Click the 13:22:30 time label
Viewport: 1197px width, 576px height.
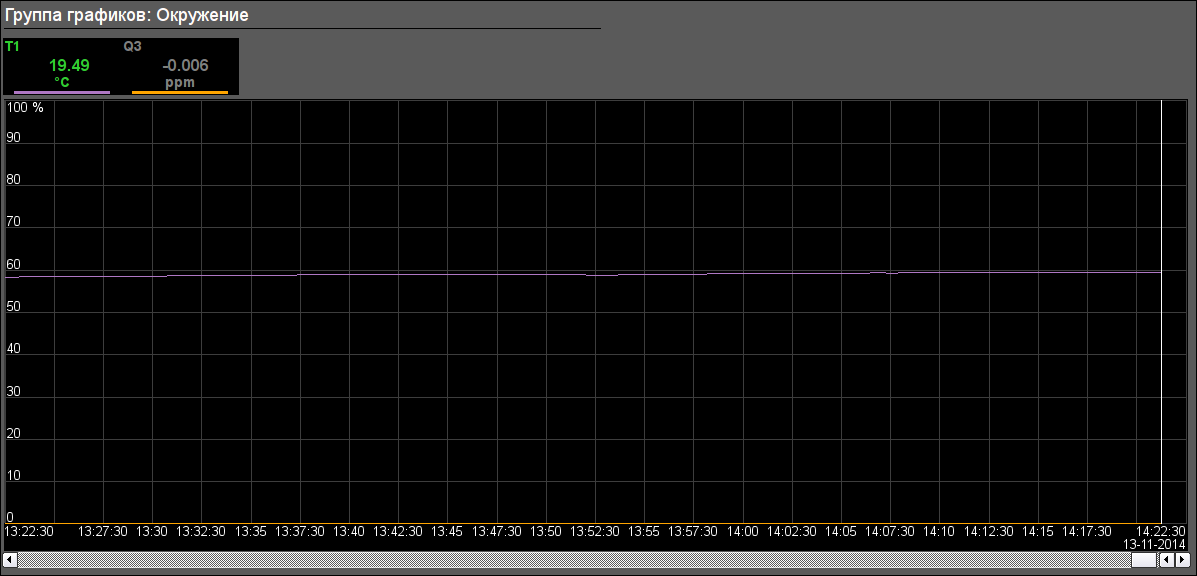[29, 531]
